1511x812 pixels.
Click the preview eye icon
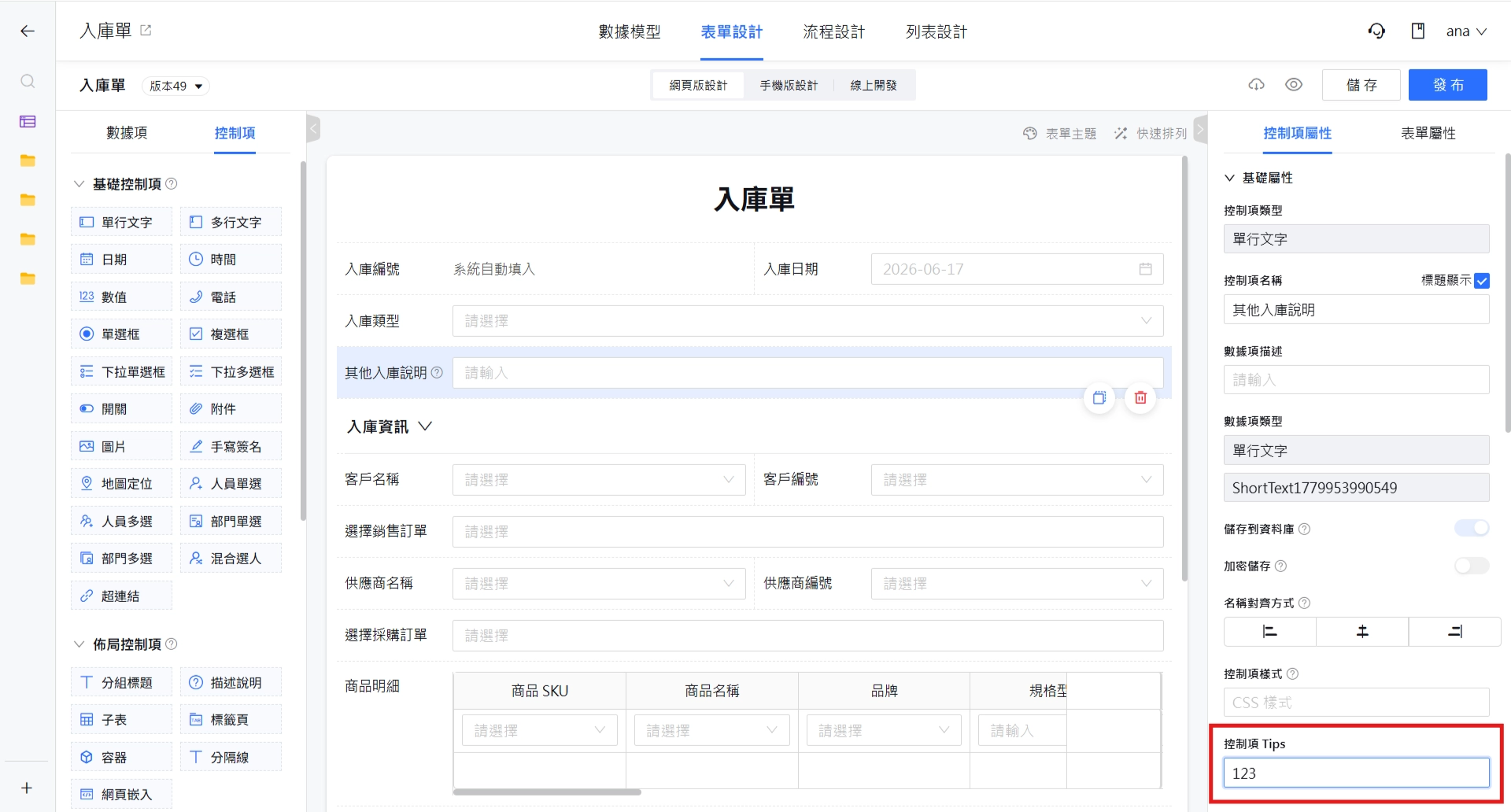click(1294, 84)
